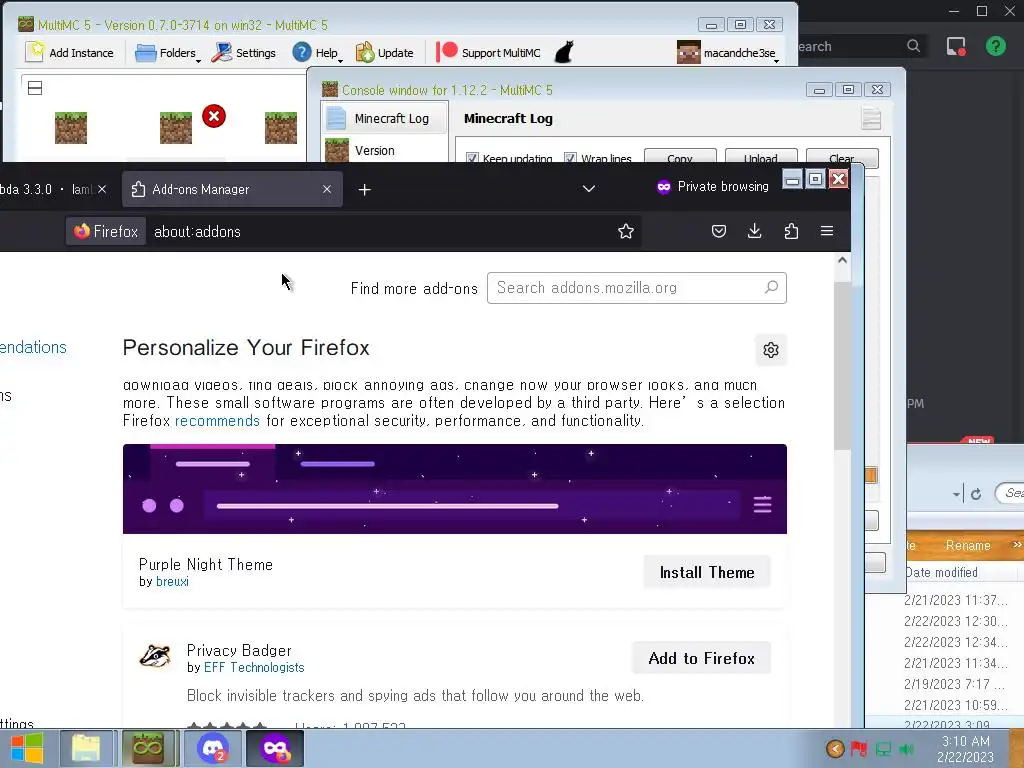Image resolution: width=1024 pixels, height=768 pixels.
Task: Collapse the instance group toggle in MultiMC
Action: (35, 88)
